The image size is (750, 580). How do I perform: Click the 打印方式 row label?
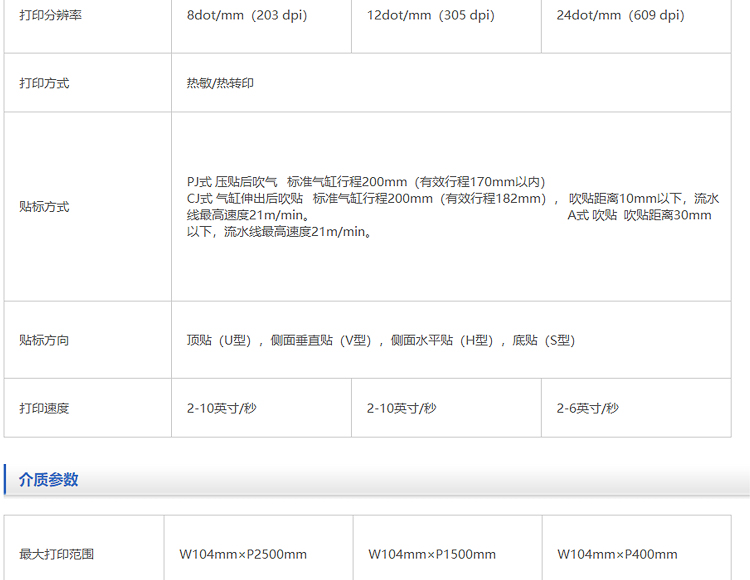(x=44, y=83)
